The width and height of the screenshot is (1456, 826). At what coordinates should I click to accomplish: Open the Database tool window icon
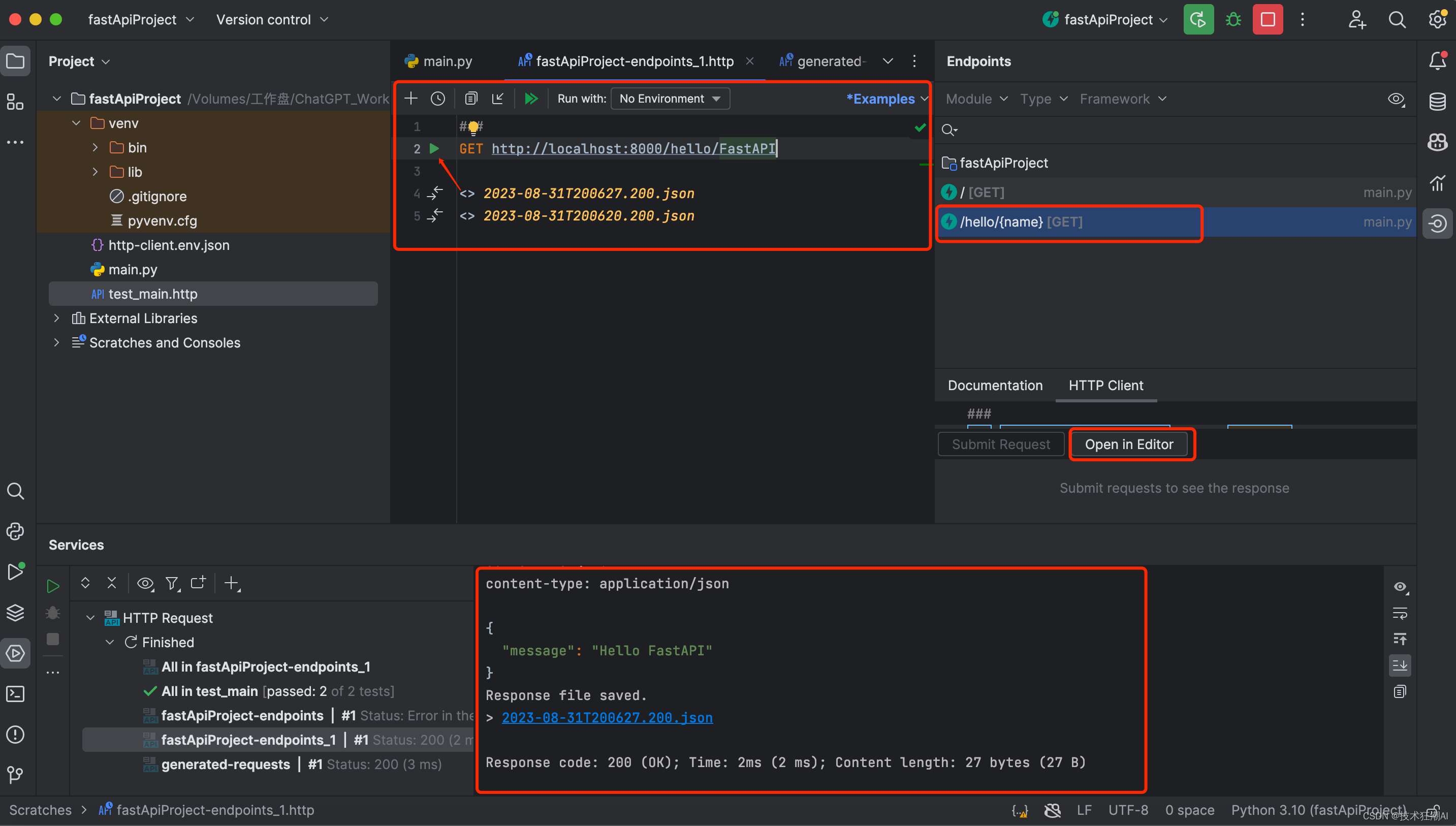(1437, 102)
